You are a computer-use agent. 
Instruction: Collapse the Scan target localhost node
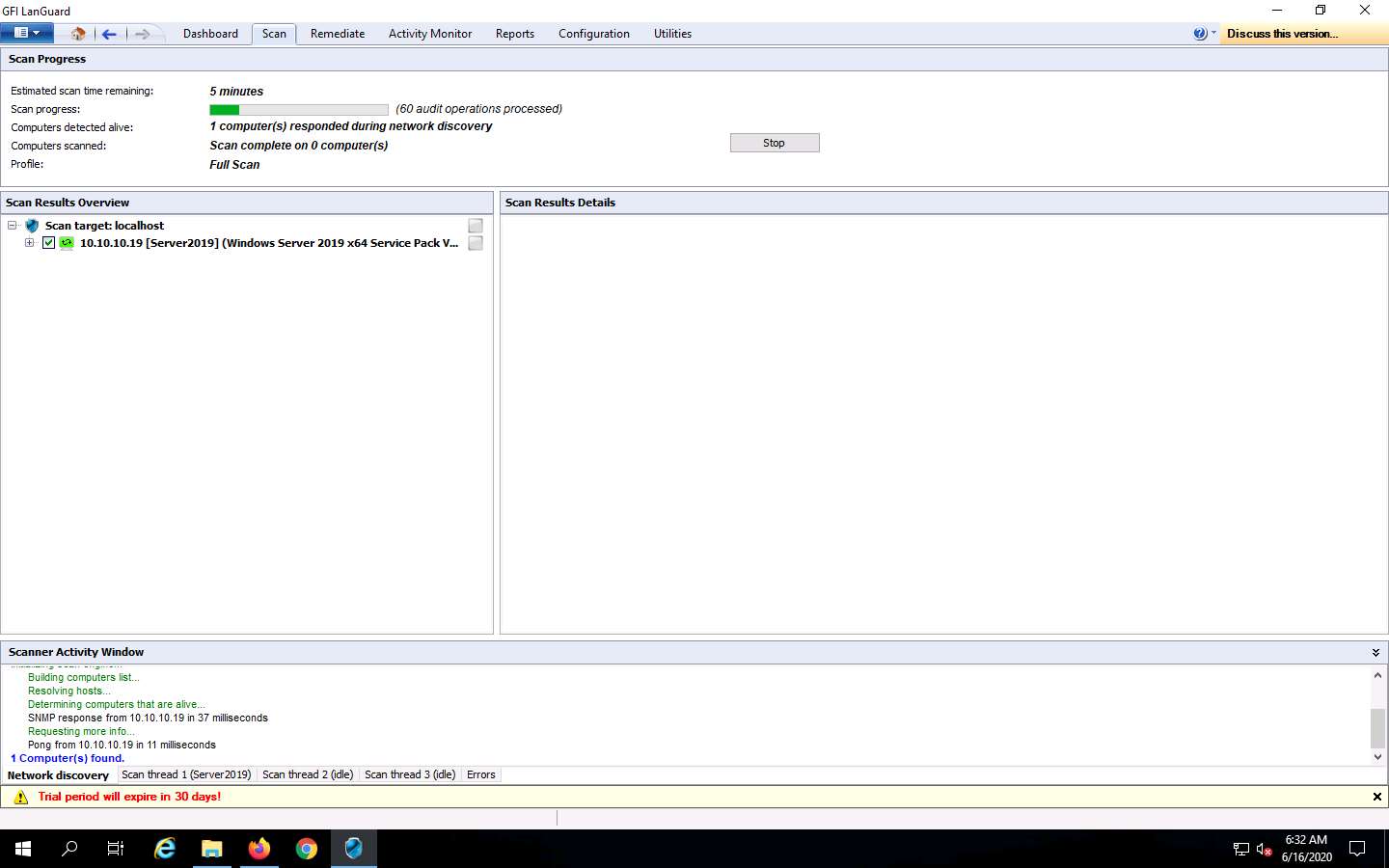click(13, 226)
